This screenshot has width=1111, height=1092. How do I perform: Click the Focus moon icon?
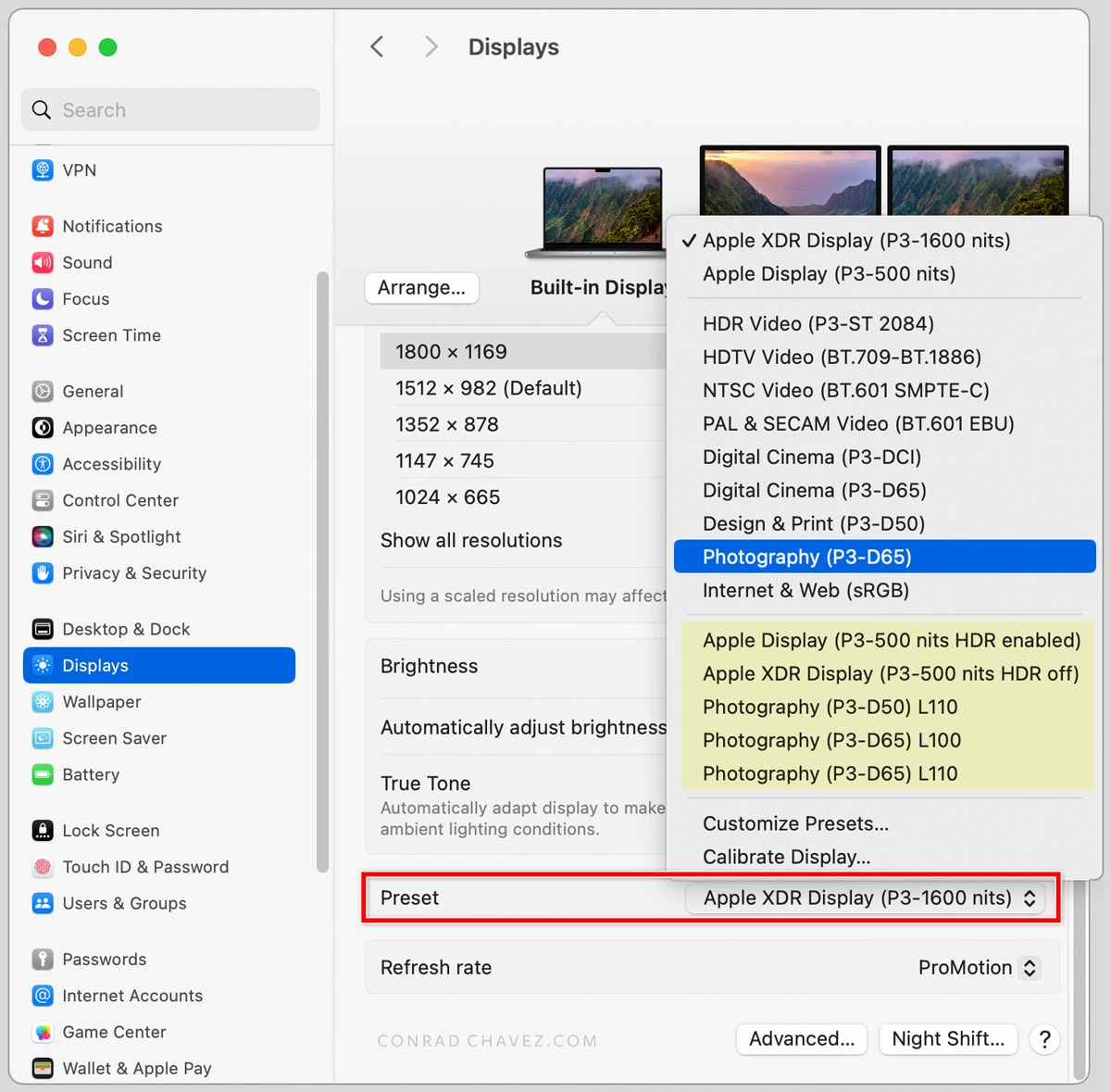(43, 299)
